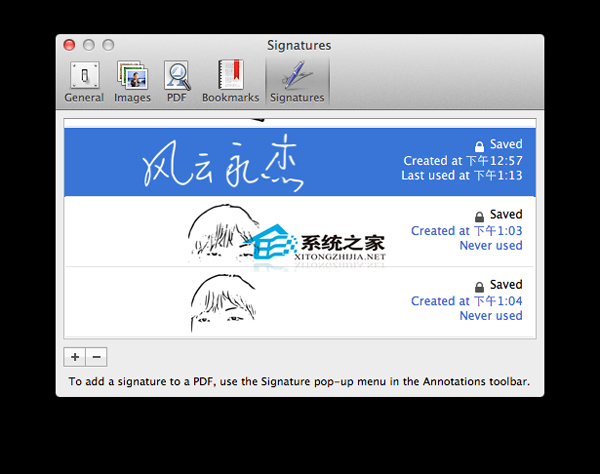Click the "Created at 下午12:57" label

point(462,160)
